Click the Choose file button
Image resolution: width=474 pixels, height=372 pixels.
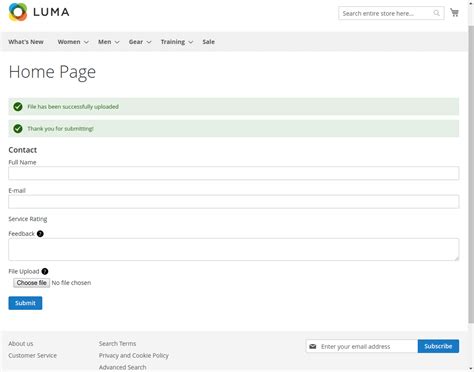tap(32, 283)
